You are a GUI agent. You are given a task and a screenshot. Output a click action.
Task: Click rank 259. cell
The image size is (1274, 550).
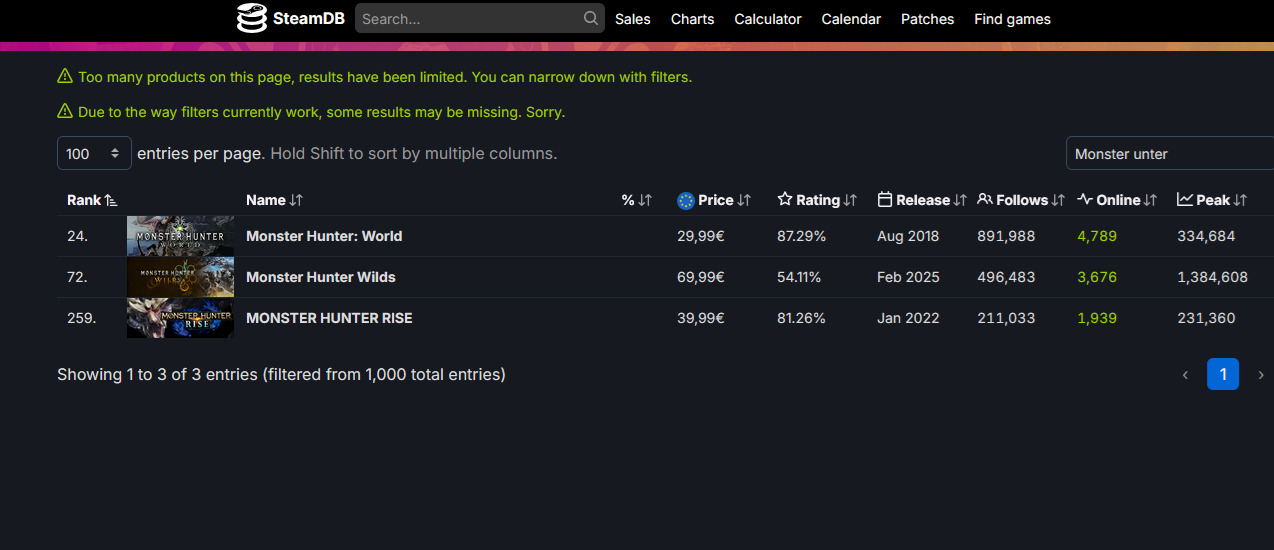82,318
